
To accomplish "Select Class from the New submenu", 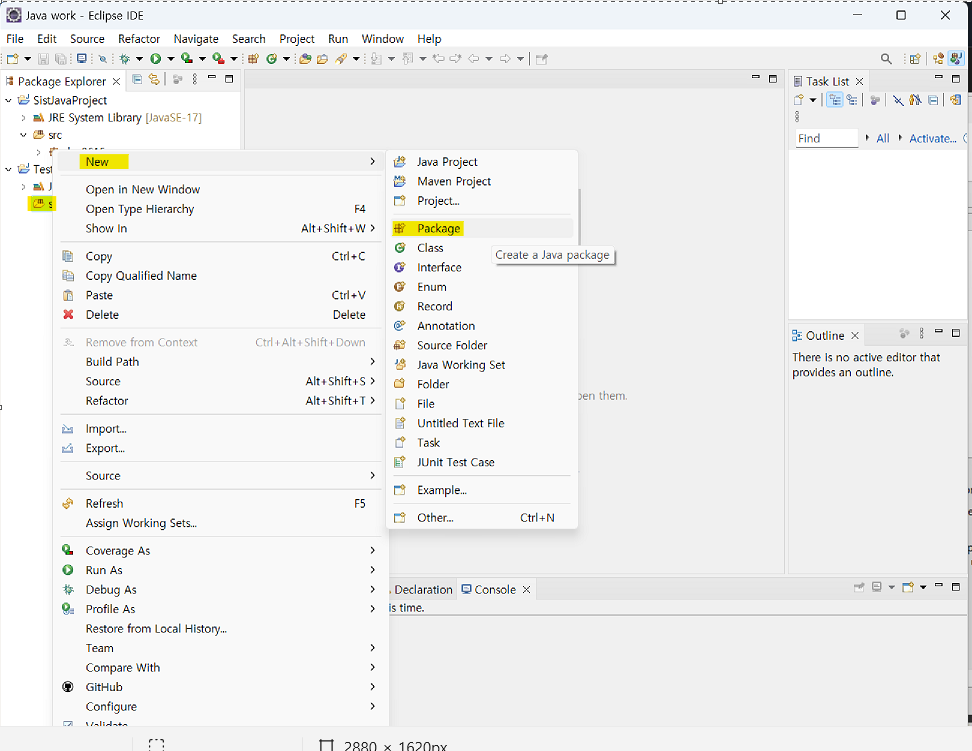I will click(x=482, y=247).
